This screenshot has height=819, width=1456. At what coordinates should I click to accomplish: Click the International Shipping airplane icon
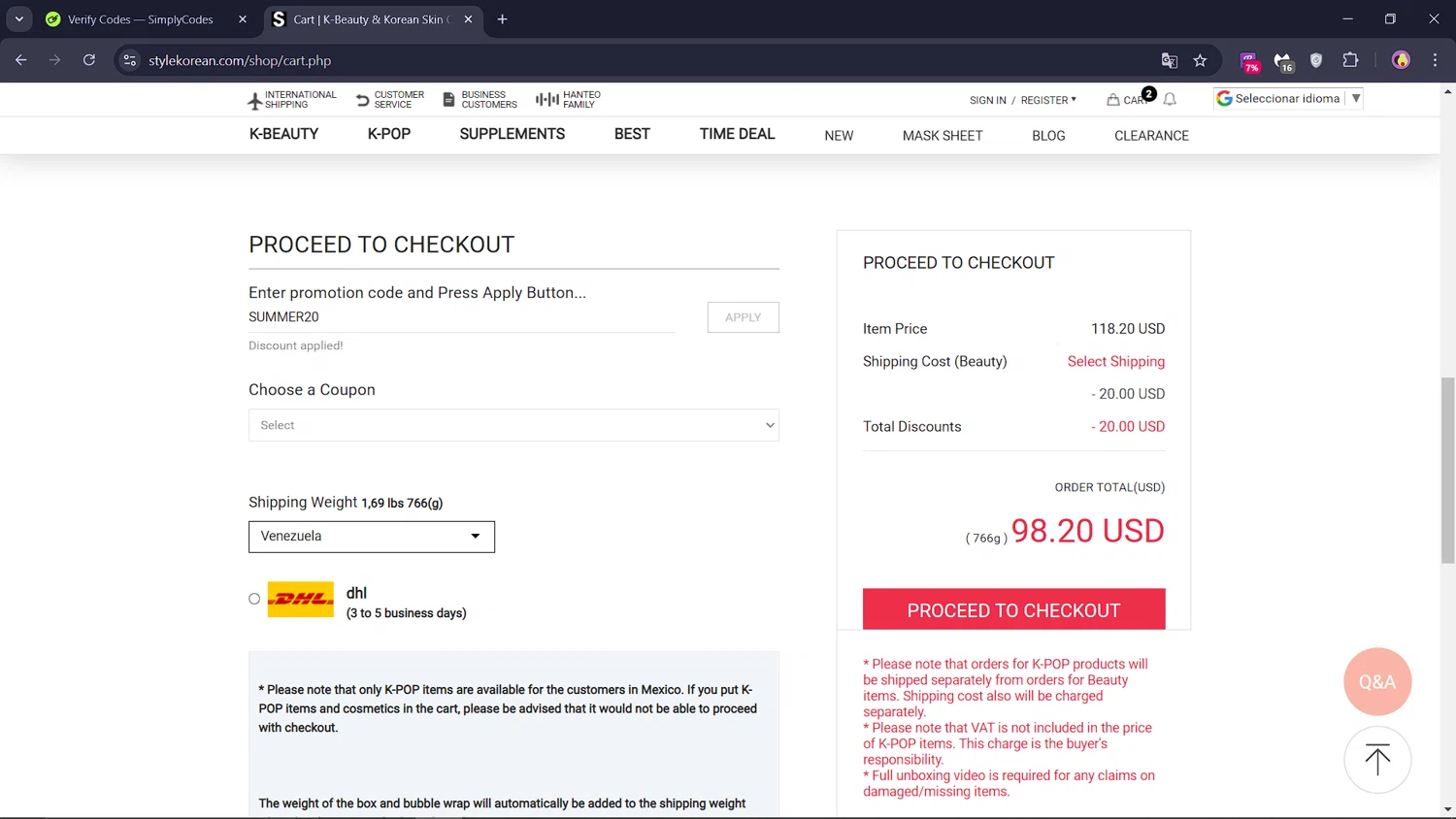[255, 100]
